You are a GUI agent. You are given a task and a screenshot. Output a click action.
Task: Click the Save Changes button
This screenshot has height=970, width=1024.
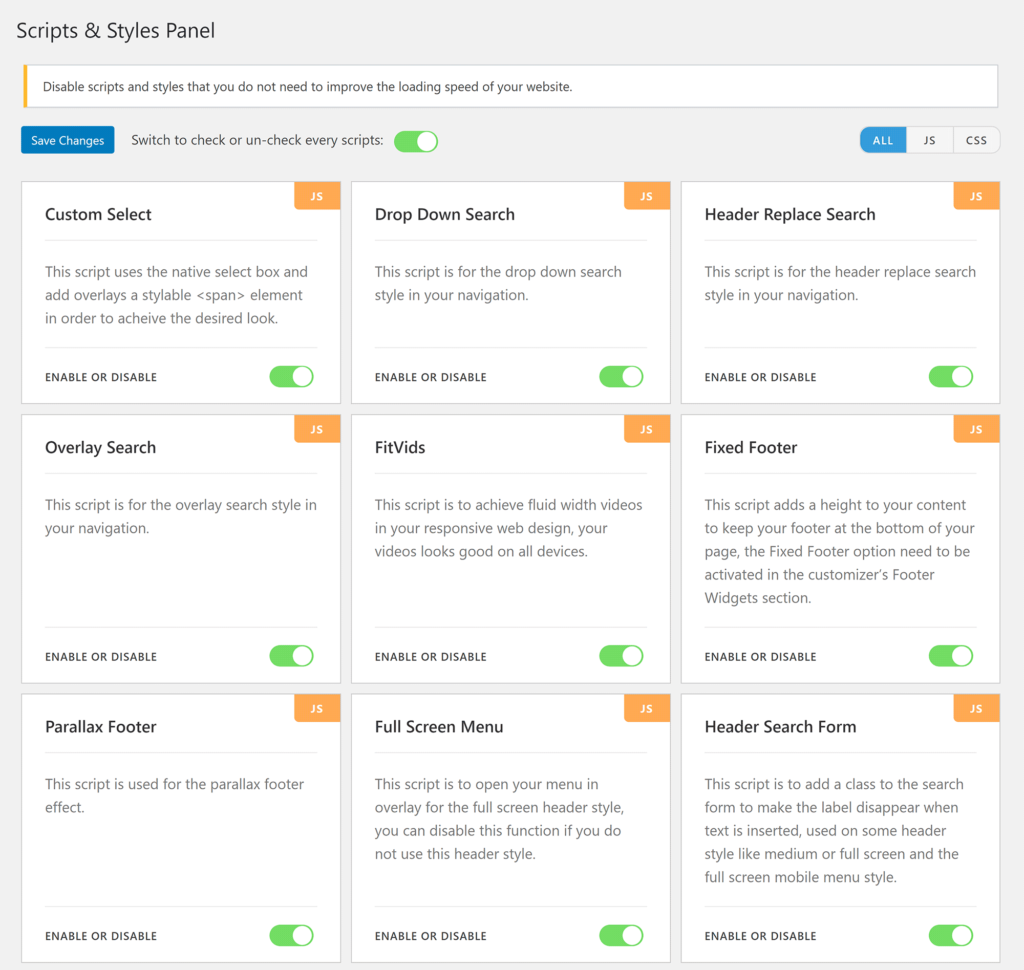pyautogui.click(x=67, y=140)
